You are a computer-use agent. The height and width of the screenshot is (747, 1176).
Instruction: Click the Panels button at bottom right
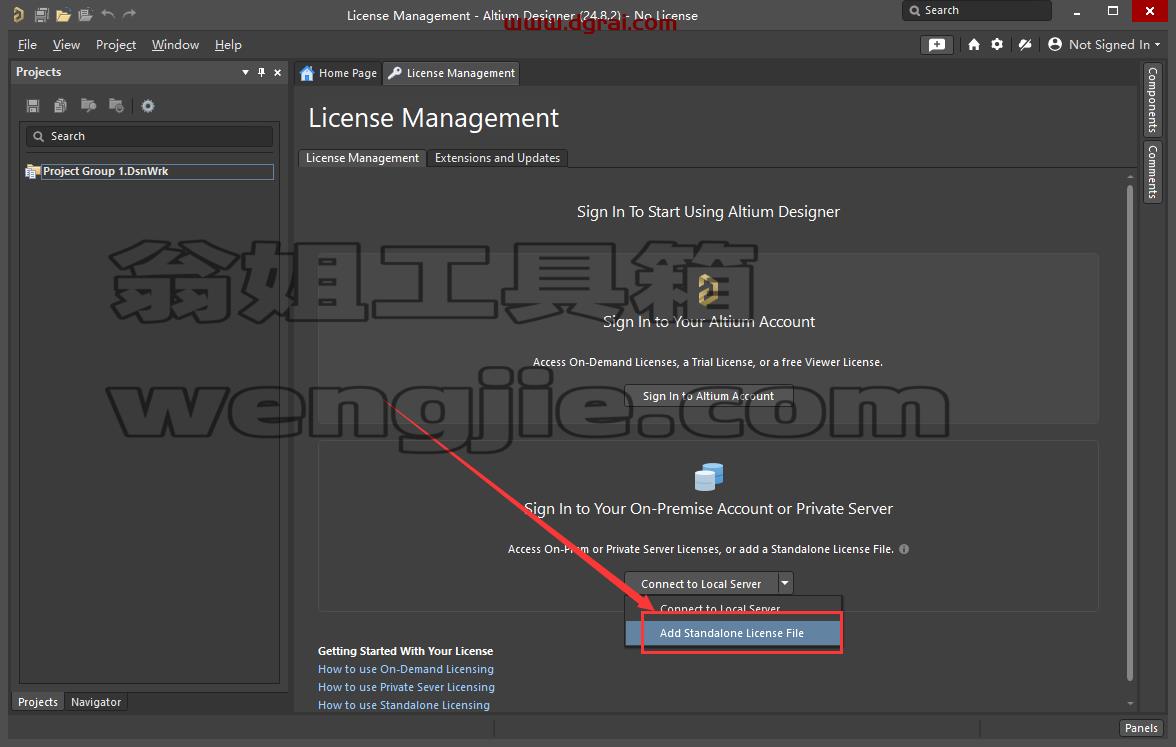(1141, 728)
